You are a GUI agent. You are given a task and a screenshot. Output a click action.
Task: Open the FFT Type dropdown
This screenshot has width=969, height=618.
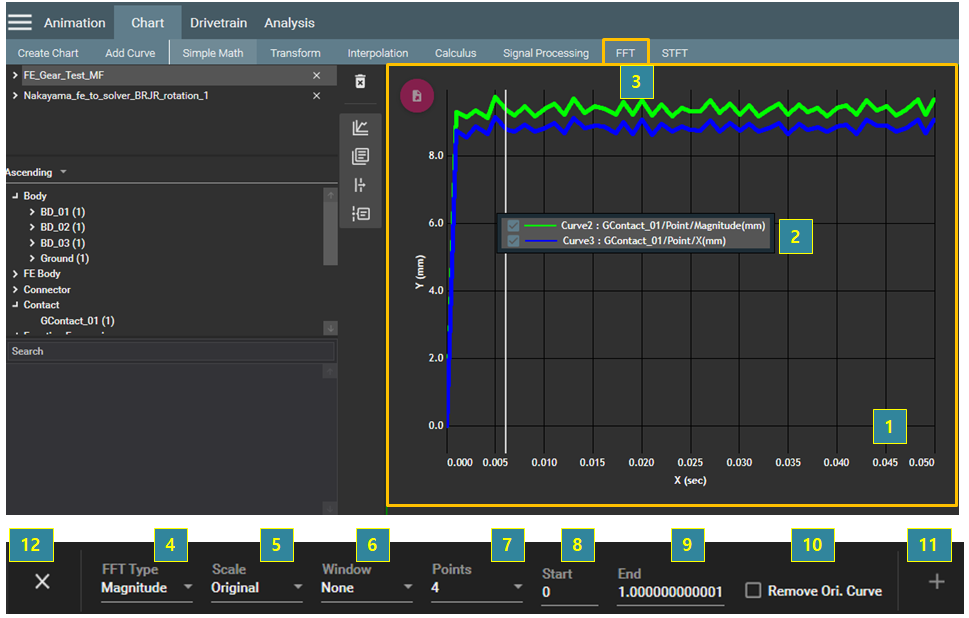[147, 588]
